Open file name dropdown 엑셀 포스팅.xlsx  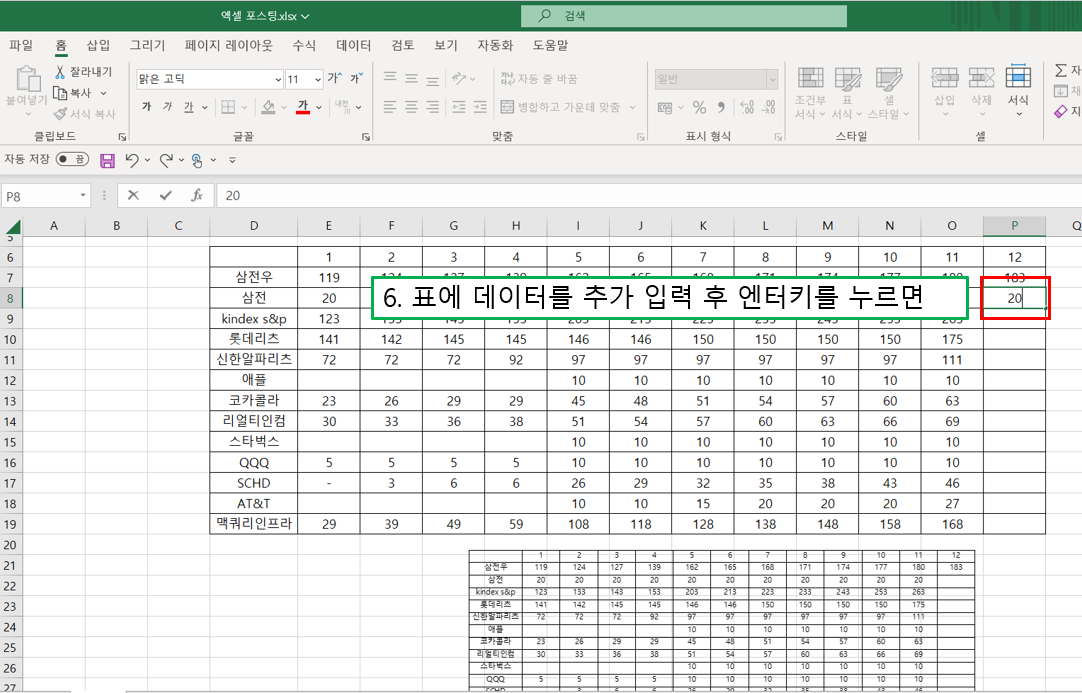265,16
